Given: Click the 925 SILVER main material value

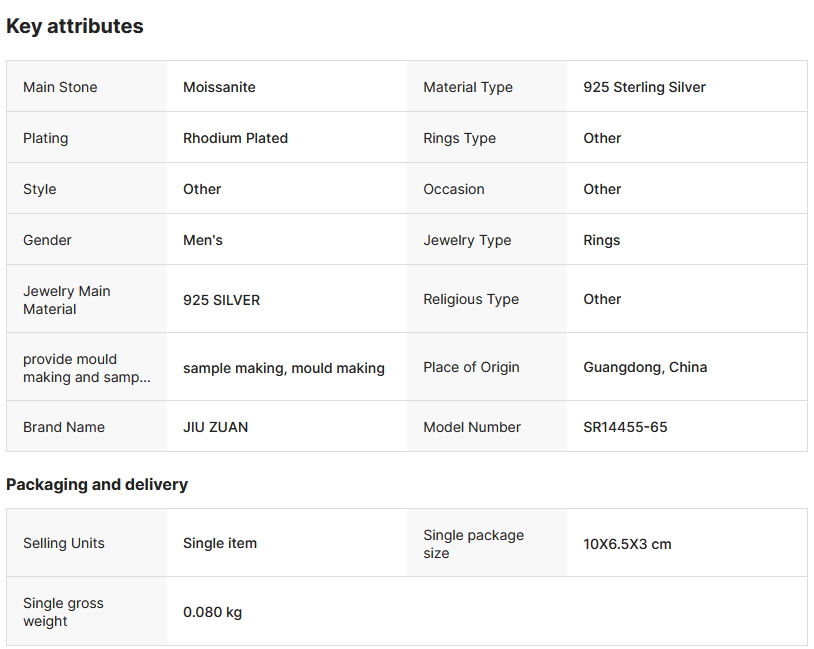Looking at the screenshot, I should pyautogui.click(x=221, y=300).
